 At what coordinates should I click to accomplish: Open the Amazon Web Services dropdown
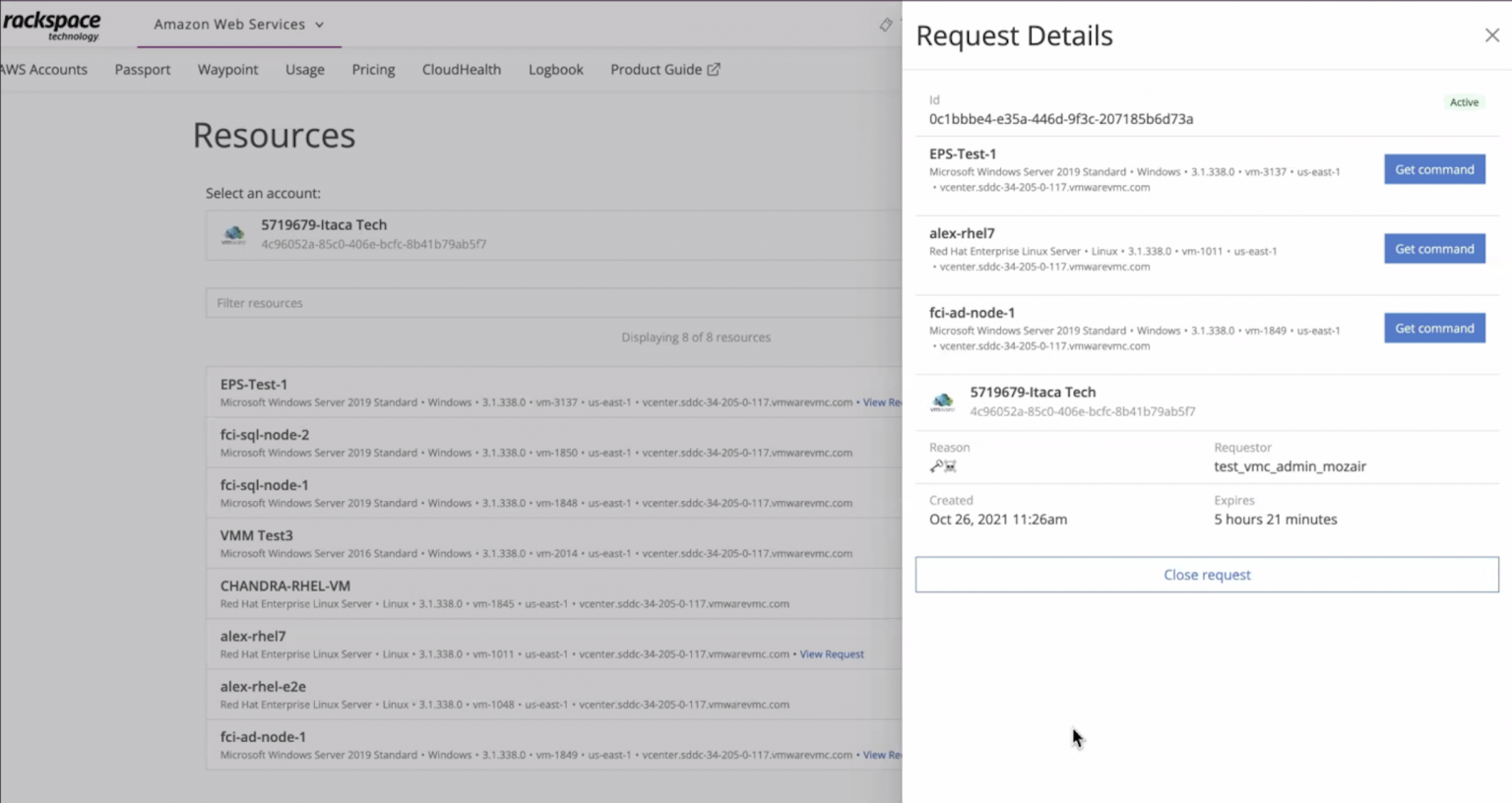[239, 25]
